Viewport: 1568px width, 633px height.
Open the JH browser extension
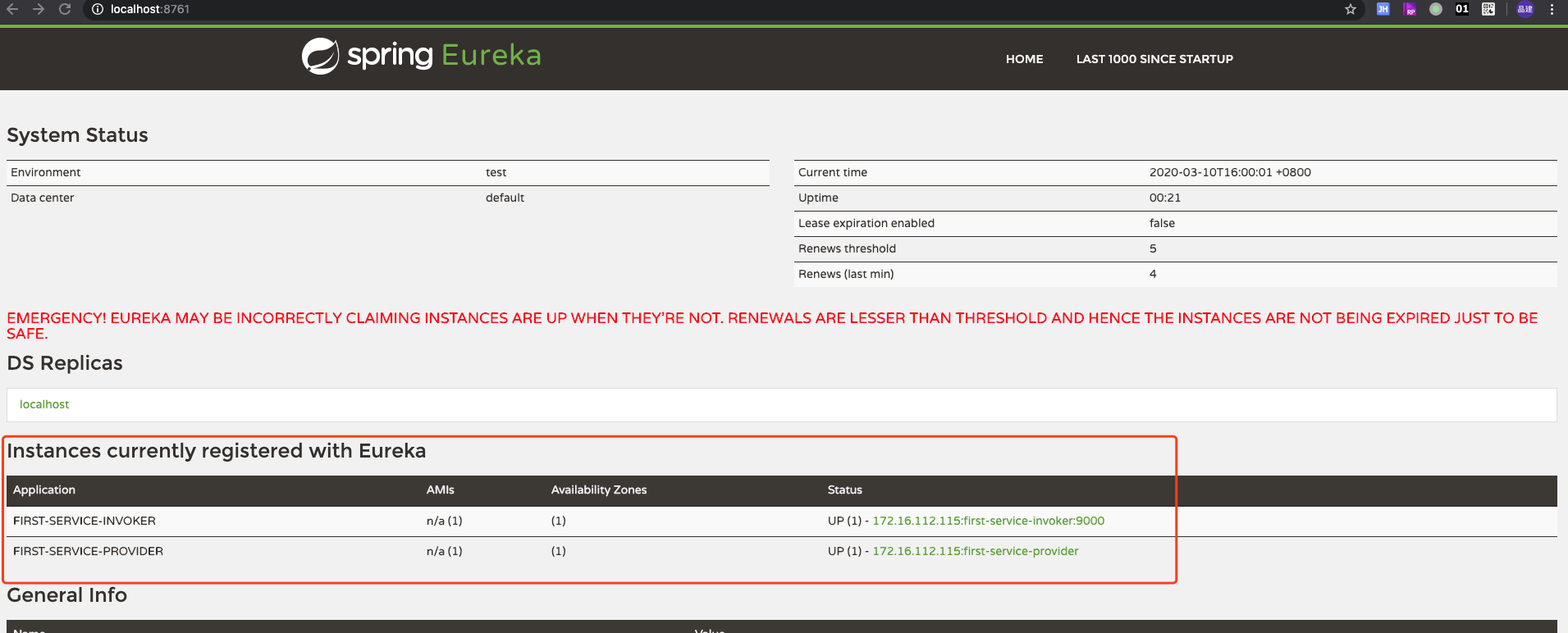1383,9
